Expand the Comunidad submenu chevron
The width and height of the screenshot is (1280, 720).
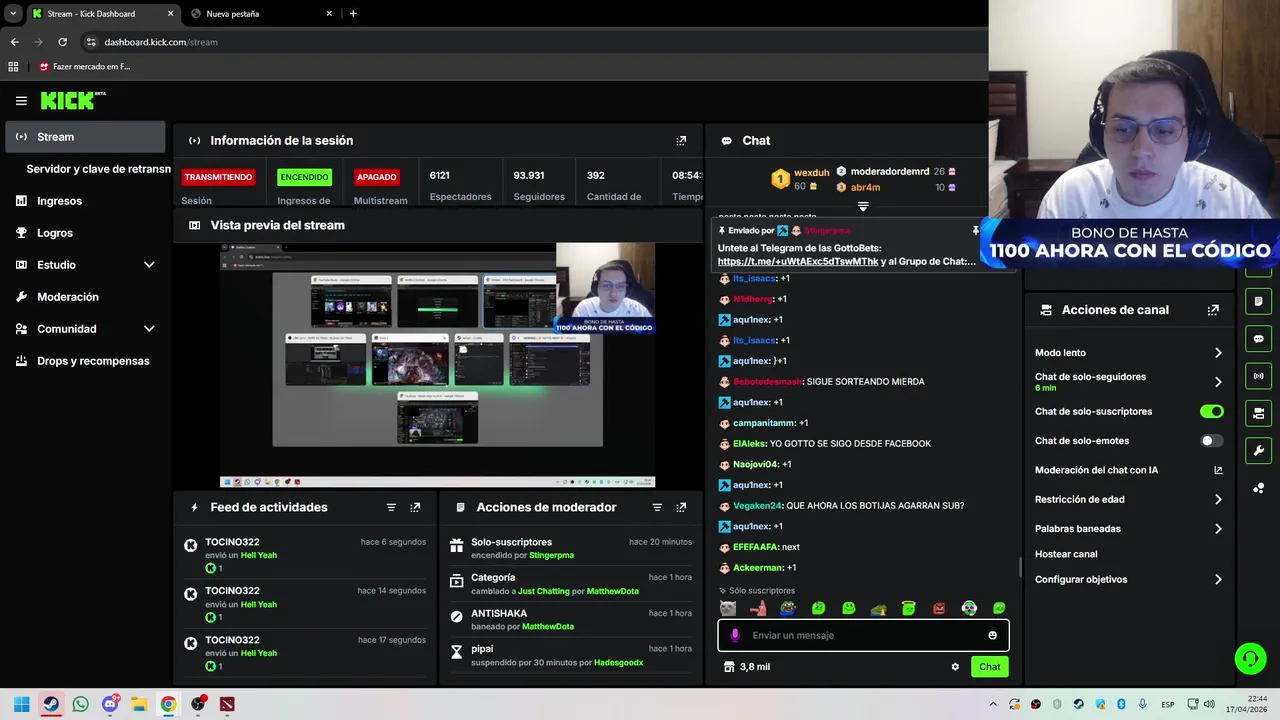pyautogui.click(x=149, y=329)
